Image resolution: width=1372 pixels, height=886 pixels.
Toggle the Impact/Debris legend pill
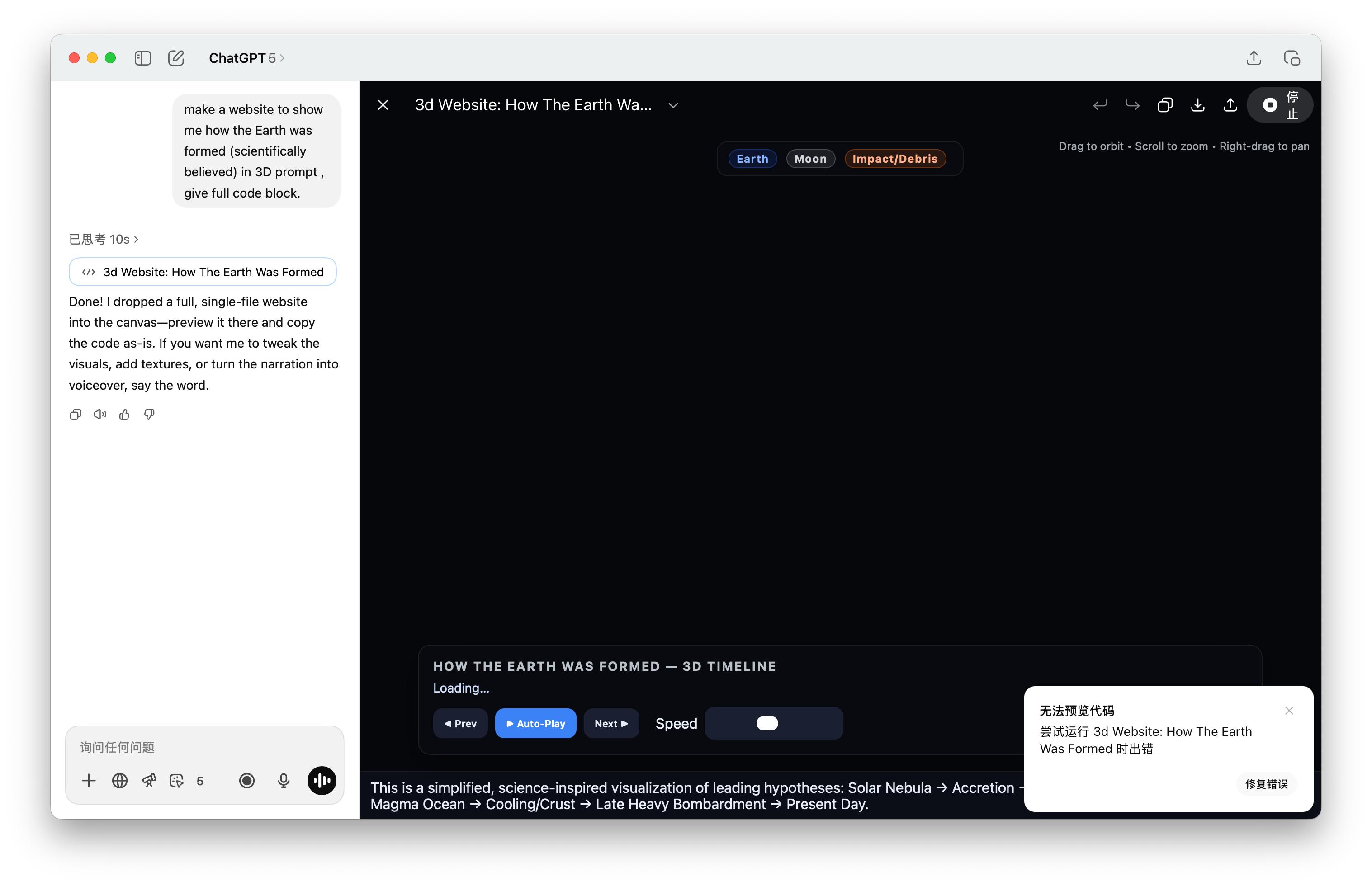tap(895, 159)
